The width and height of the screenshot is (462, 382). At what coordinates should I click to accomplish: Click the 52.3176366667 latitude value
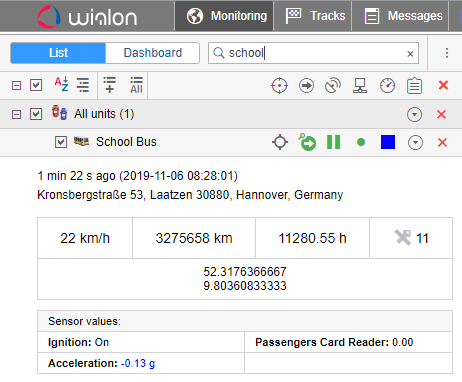click(245, 272)
